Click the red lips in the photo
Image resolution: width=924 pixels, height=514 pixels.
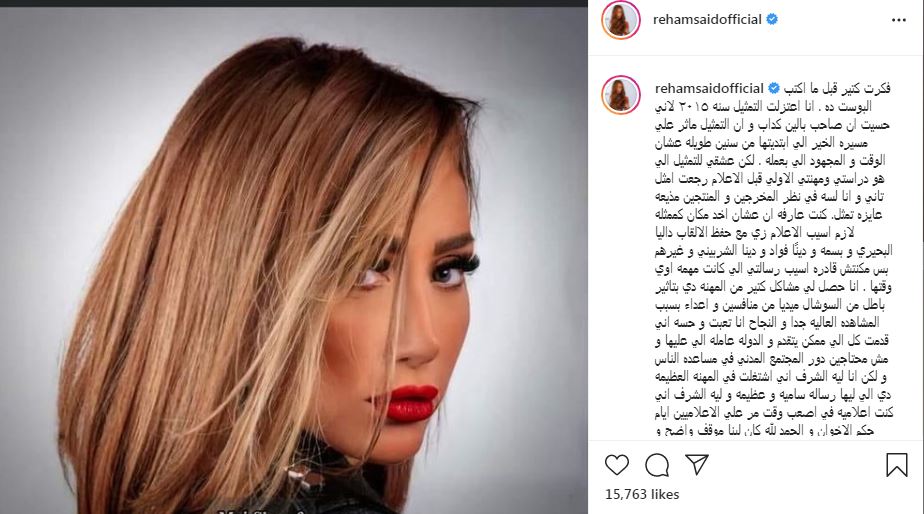click(x=410, y=403)
